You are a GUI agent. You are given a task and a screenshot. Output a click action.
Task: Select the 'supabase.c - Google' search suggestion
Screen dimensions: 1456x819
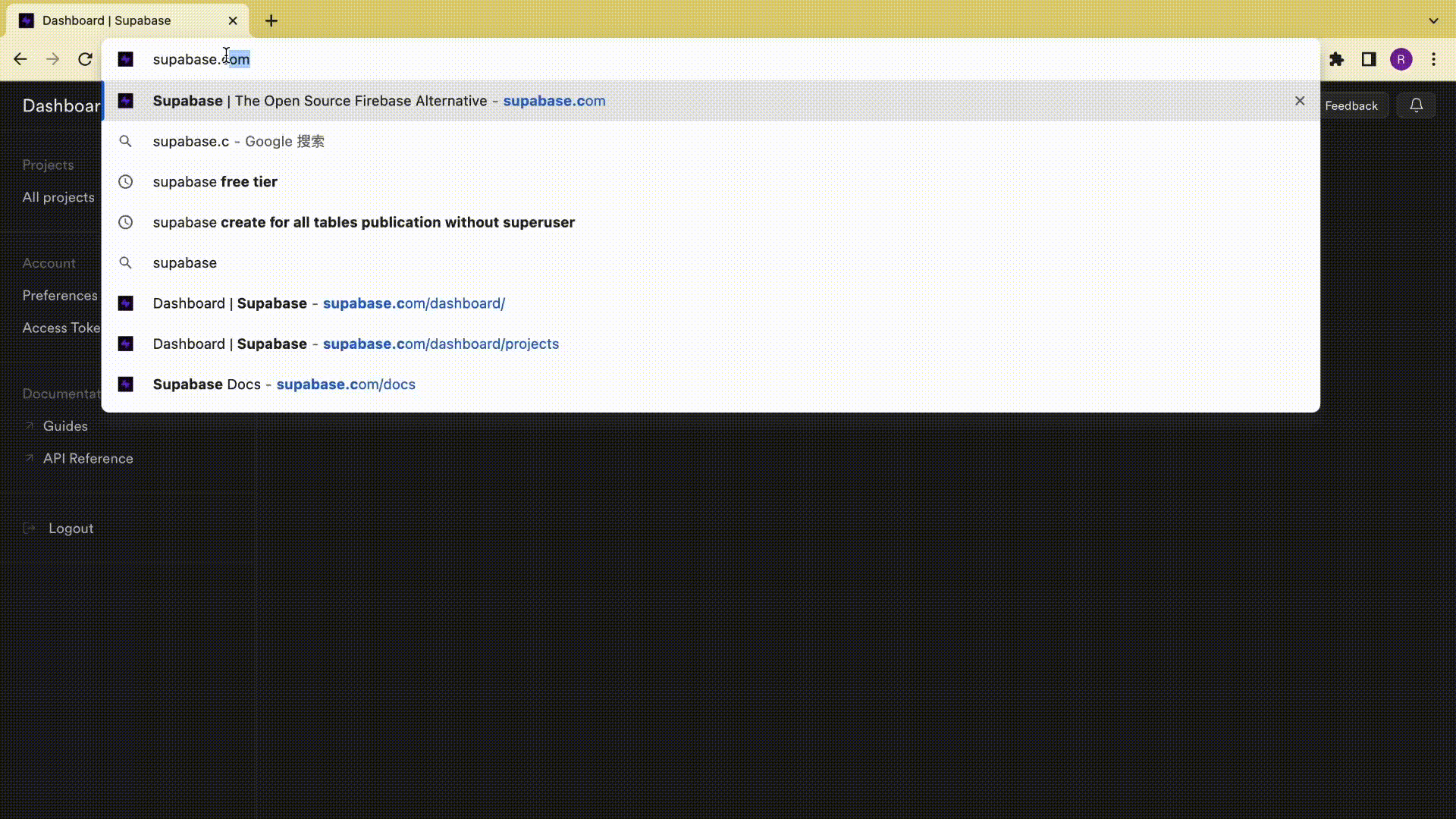click(711, 141)
